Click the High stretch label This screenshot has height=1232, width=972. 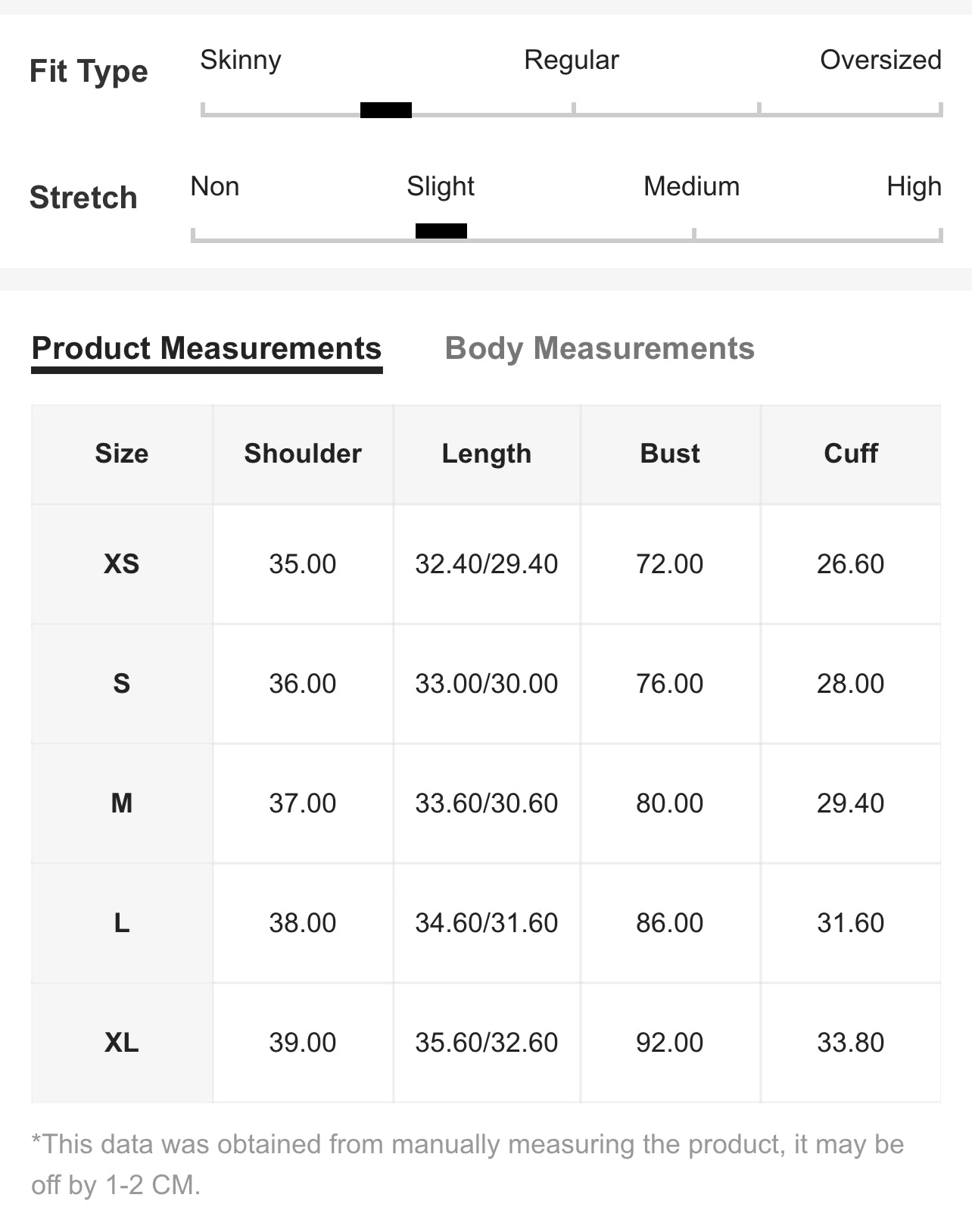point(914,186)
